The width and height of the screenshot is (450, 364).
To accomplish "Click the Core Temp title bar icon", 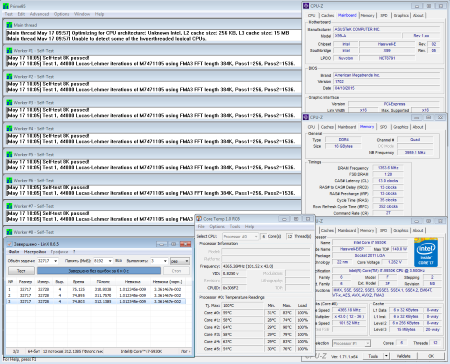I will [199, 219].
